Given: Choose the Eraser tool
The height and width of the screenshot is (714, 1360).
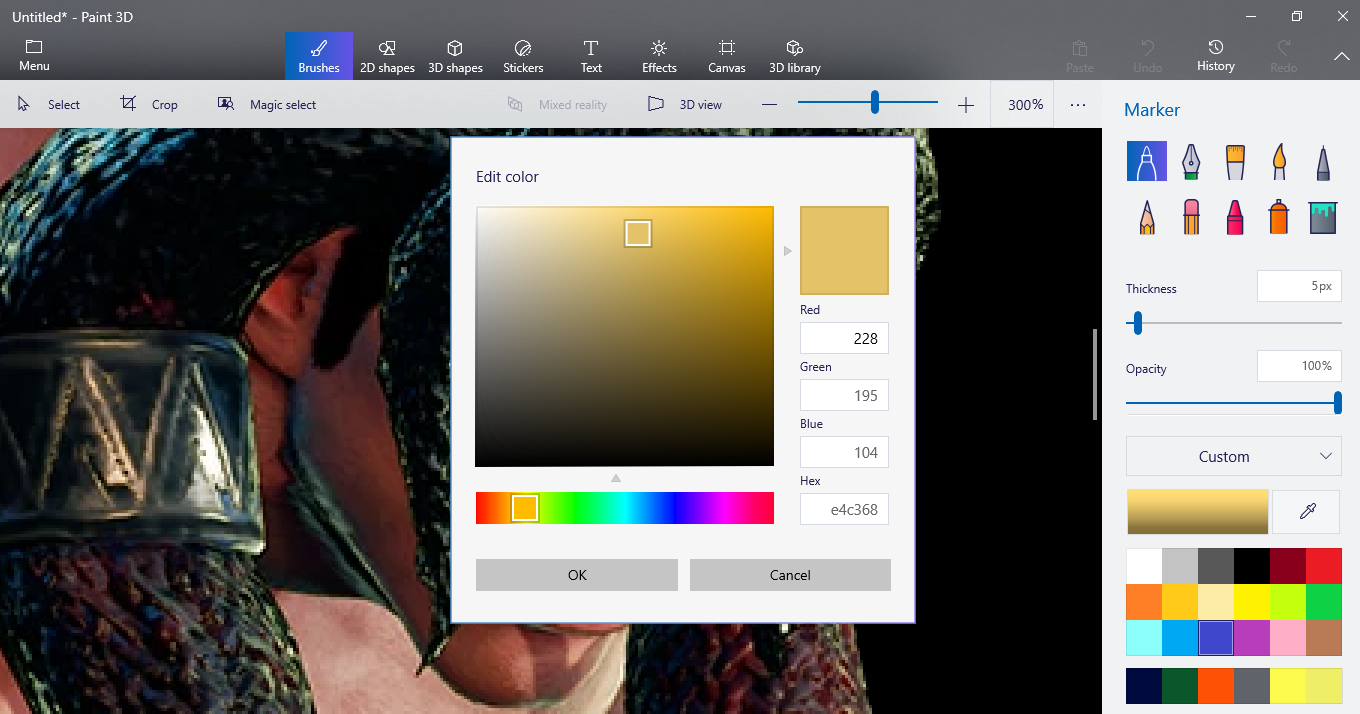Looking at the screenshot, I should pos(1190,217).
